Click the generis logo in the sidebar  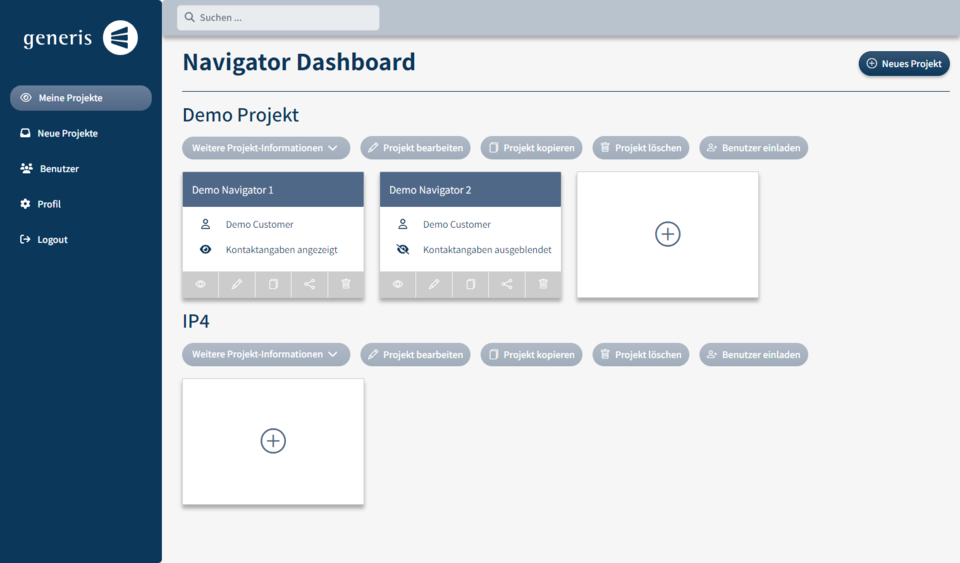80,38
